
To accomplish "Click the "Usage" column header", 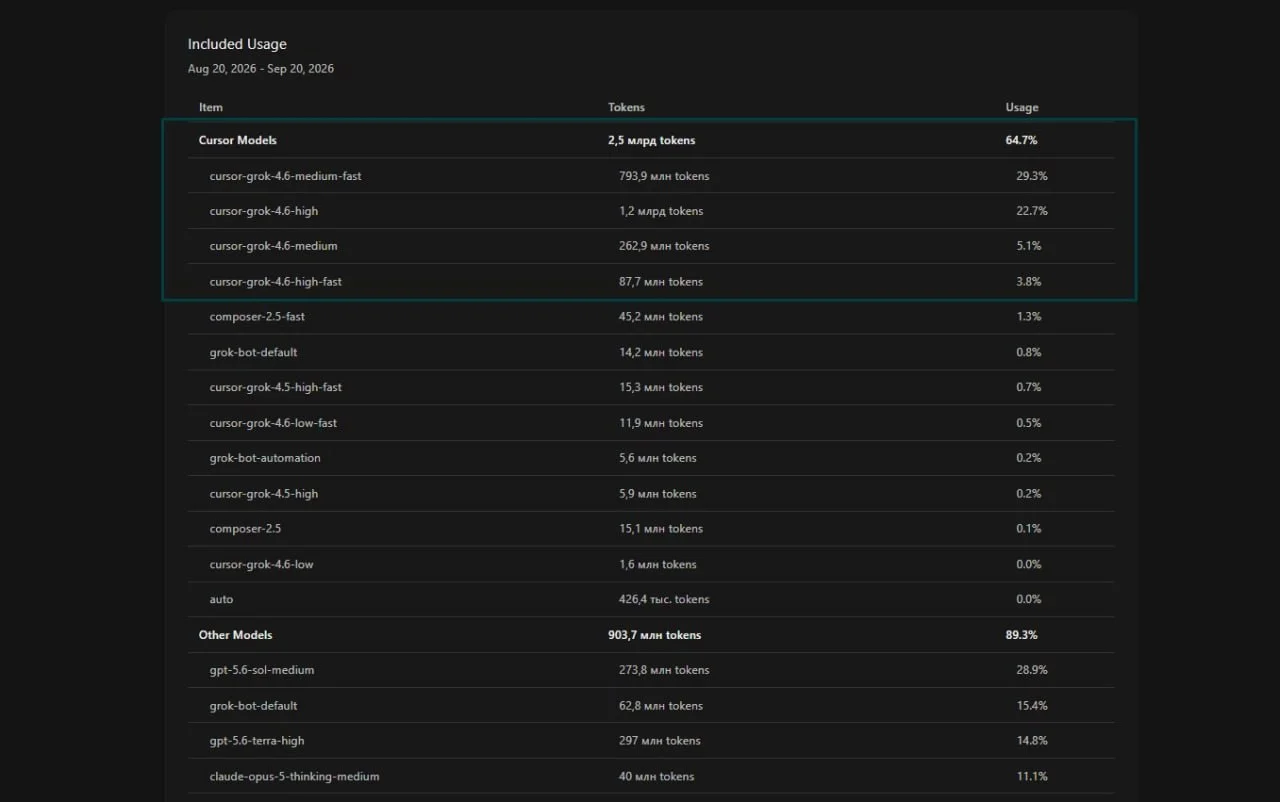I will coord(1022,107).
